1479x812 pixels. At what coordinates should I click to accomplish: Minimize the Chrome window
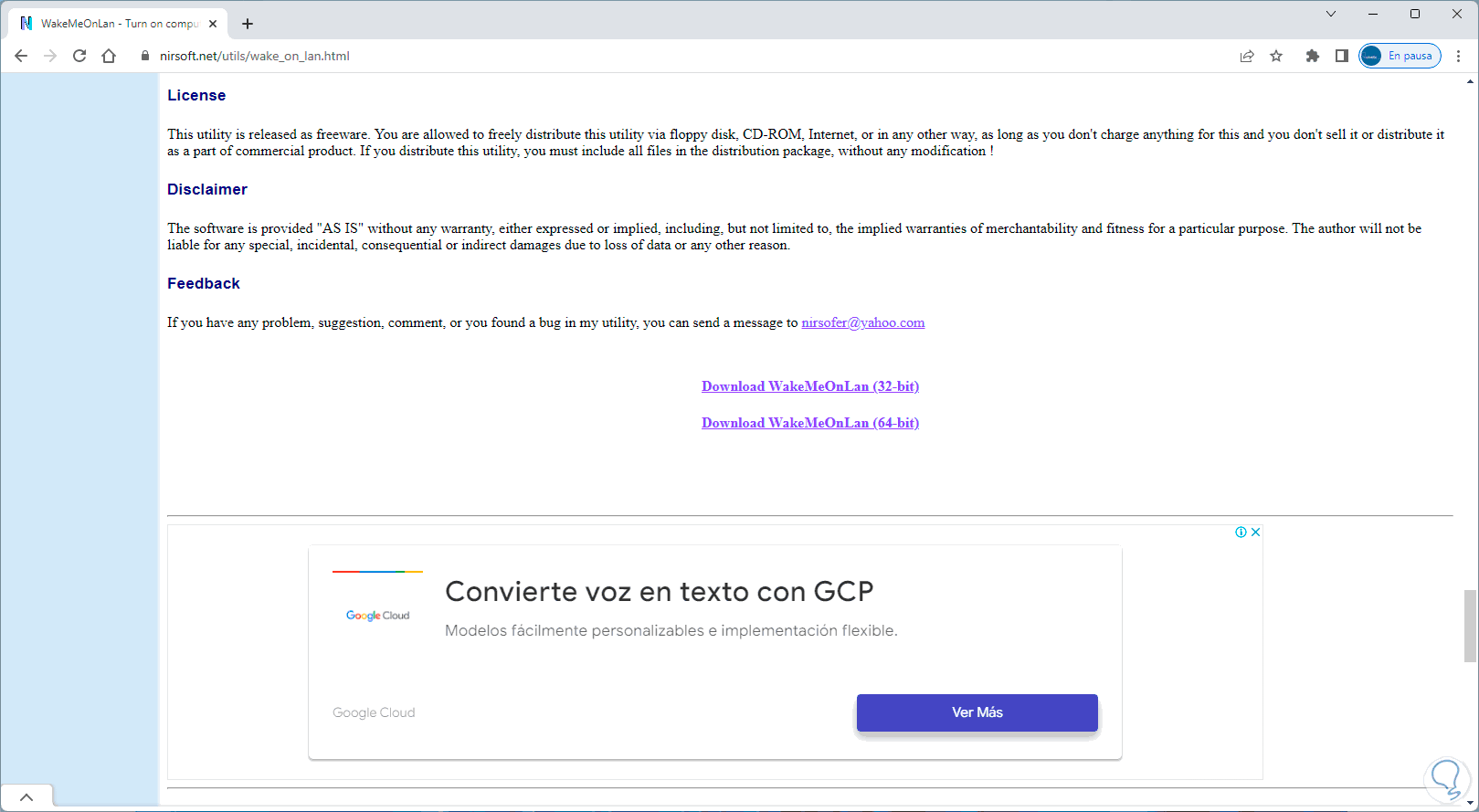[x=1373, y=14]
